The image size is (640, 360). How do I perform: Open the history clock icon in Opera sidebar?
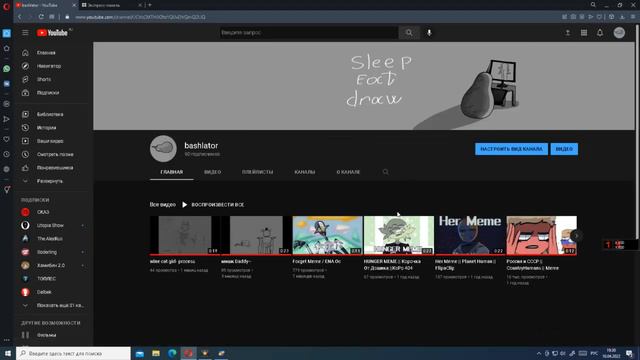pos(7,154)
